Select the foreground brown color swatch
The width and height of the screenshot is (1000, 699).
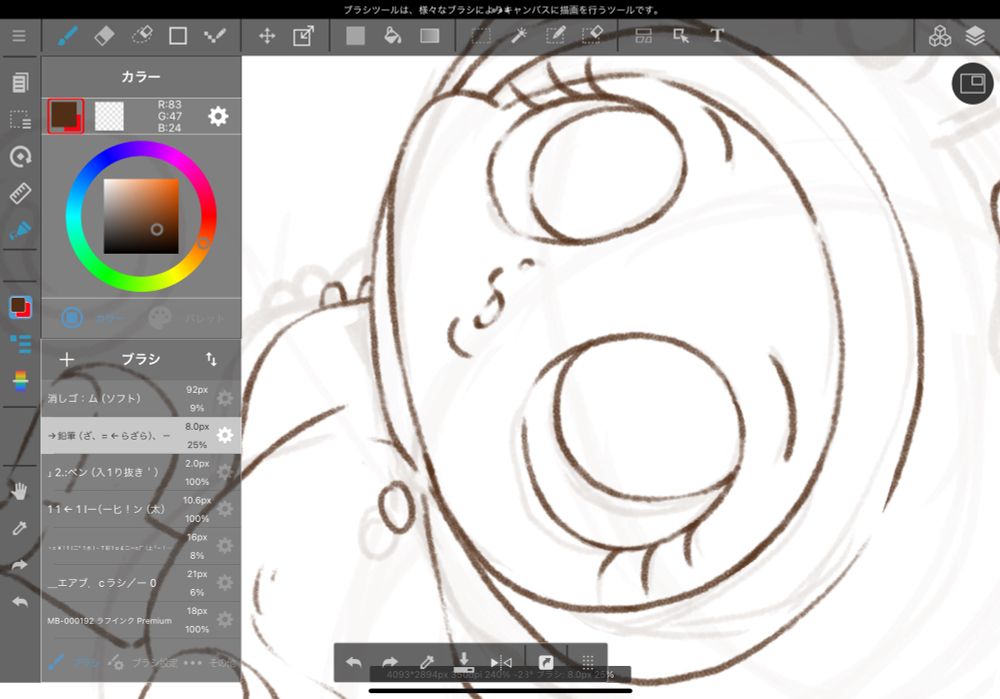(65, 116)
